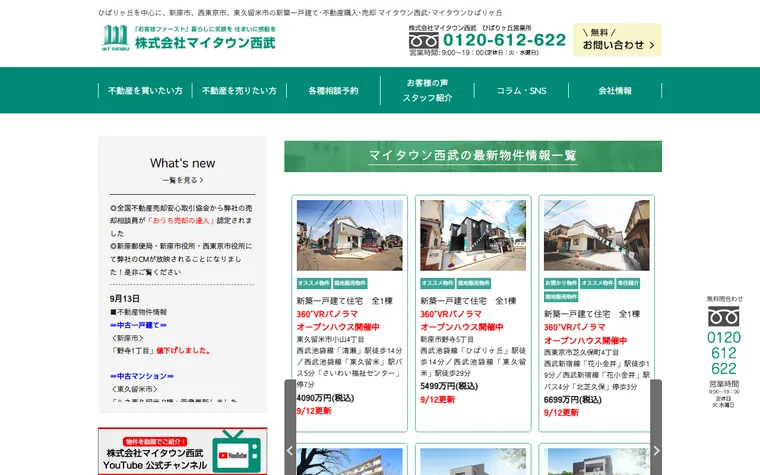The width and height of the screenshot is (760, 475).
Task: Click 「野寺1丁目」値下げしました news line
Action: coord(161,350)
